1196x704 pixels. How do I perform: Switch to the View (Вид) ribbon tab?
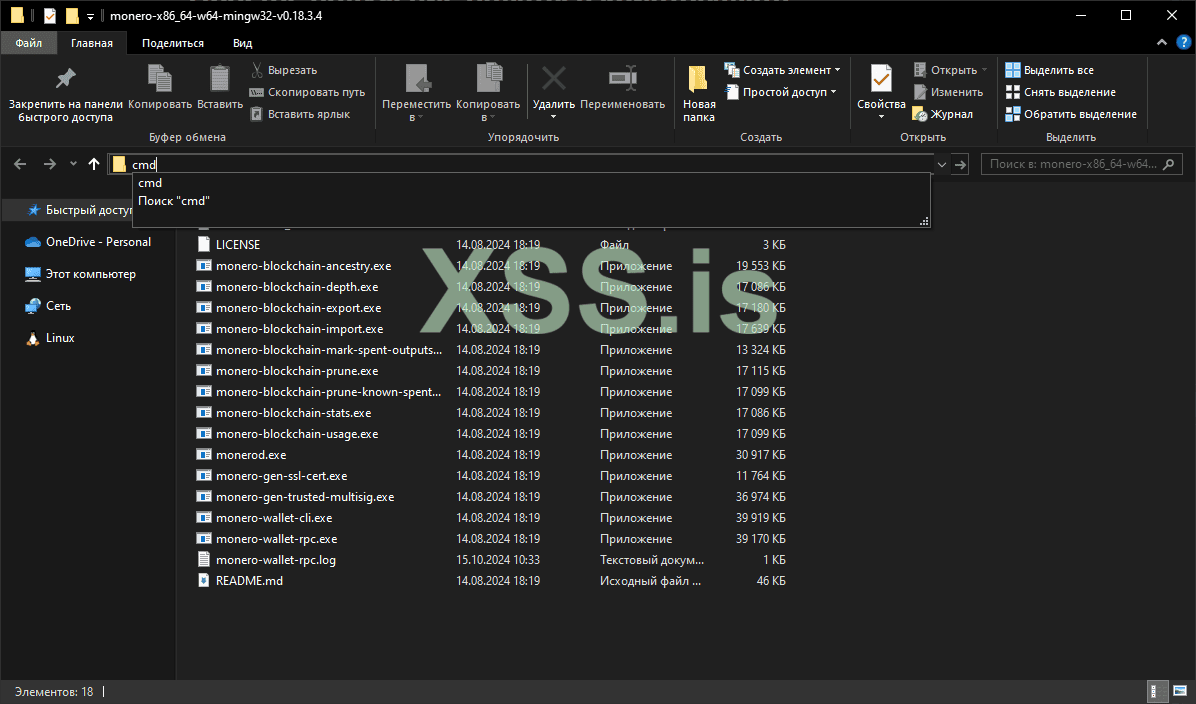click(x=242, y=43)
